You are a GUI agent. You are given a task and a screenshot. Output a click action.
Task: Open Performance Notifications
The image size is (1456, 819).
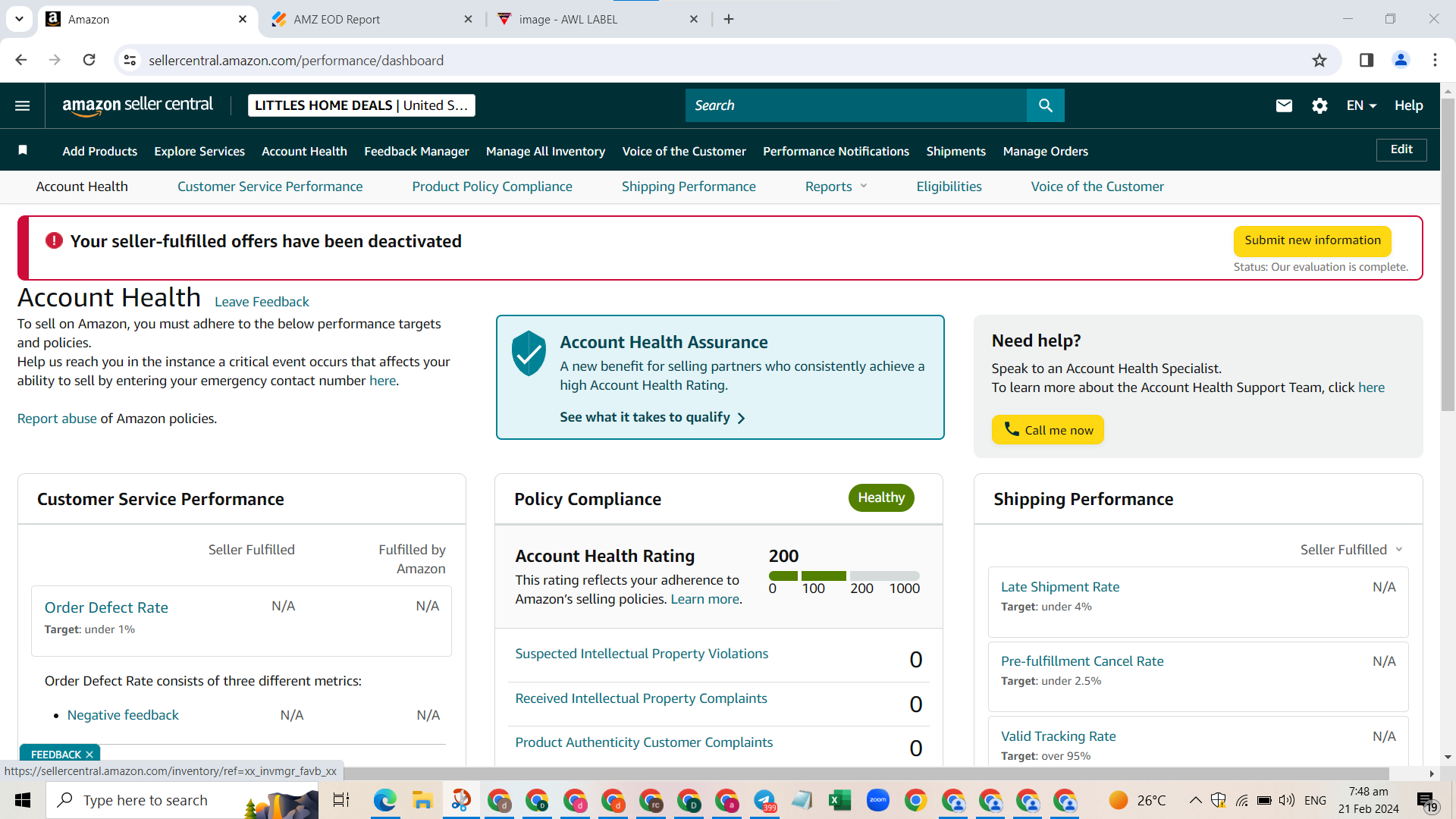tap(836, 151)
